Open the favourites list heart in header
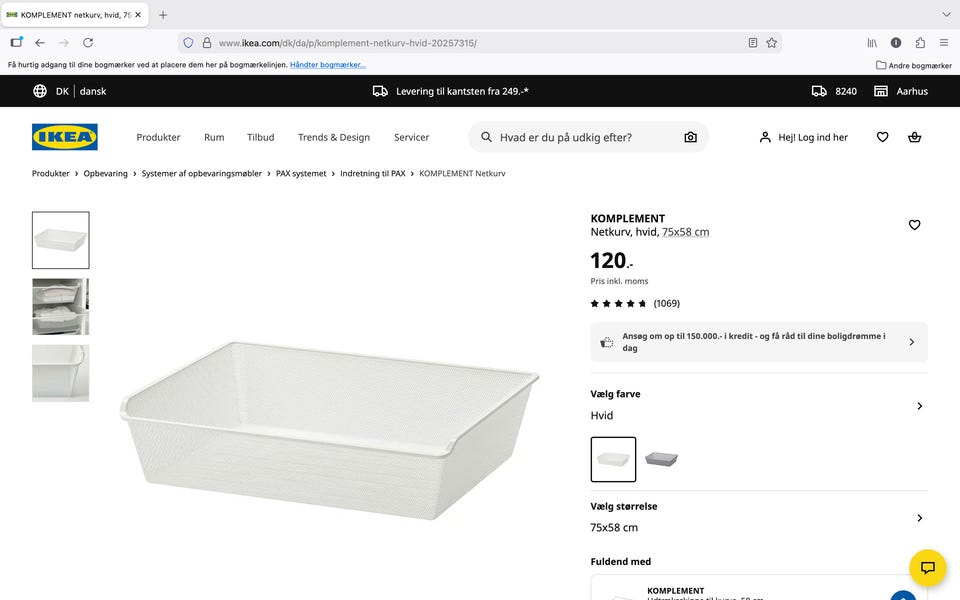Viewport: 960px width, 600px height. click(882, 137)
